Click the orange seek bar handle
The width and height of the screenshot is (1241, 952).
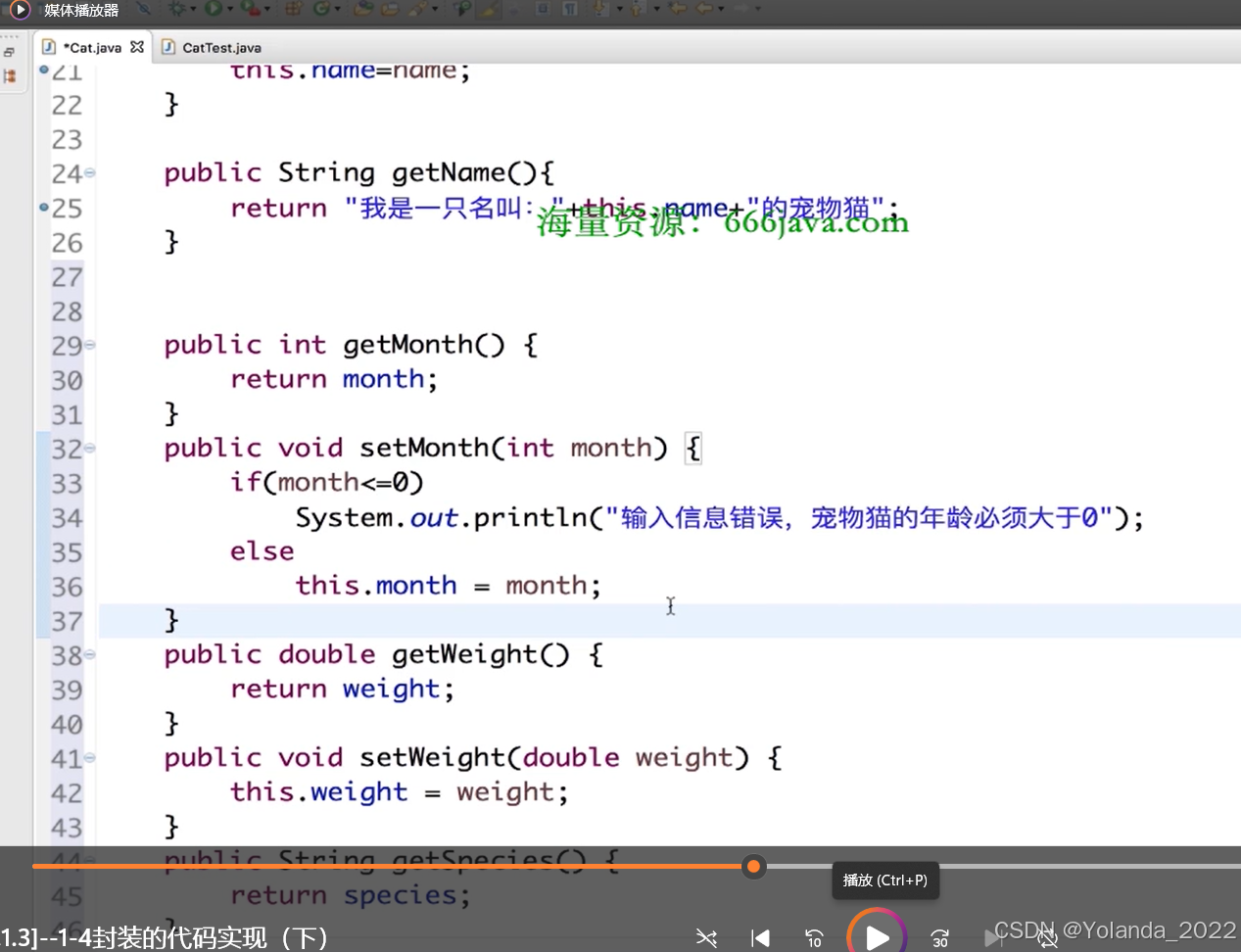753,866
